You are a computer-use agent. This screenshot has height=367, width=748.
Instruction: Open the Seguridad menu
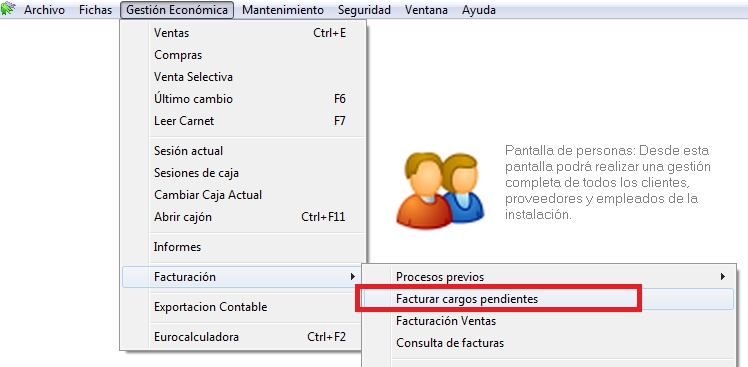364,10
